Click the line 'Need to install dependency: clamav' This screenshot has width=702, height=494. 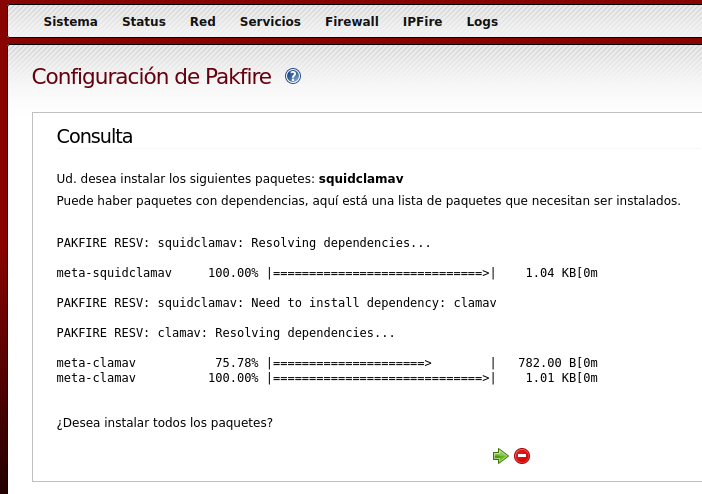pyautogui.click(x=276, y=303)
